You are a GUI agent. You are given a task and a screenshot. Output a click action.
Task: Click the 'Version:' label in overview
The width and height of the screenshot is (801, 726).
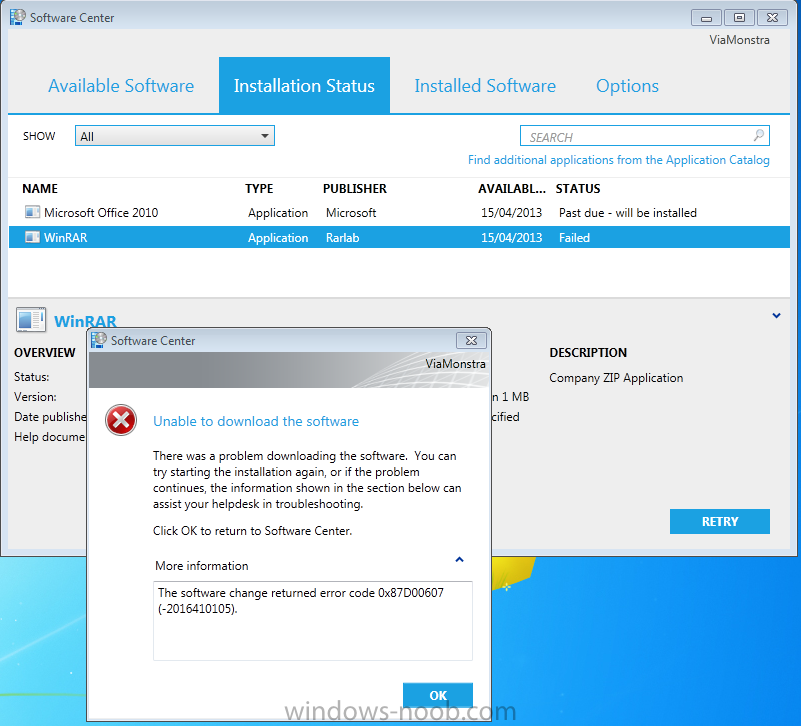coord(35,397)
